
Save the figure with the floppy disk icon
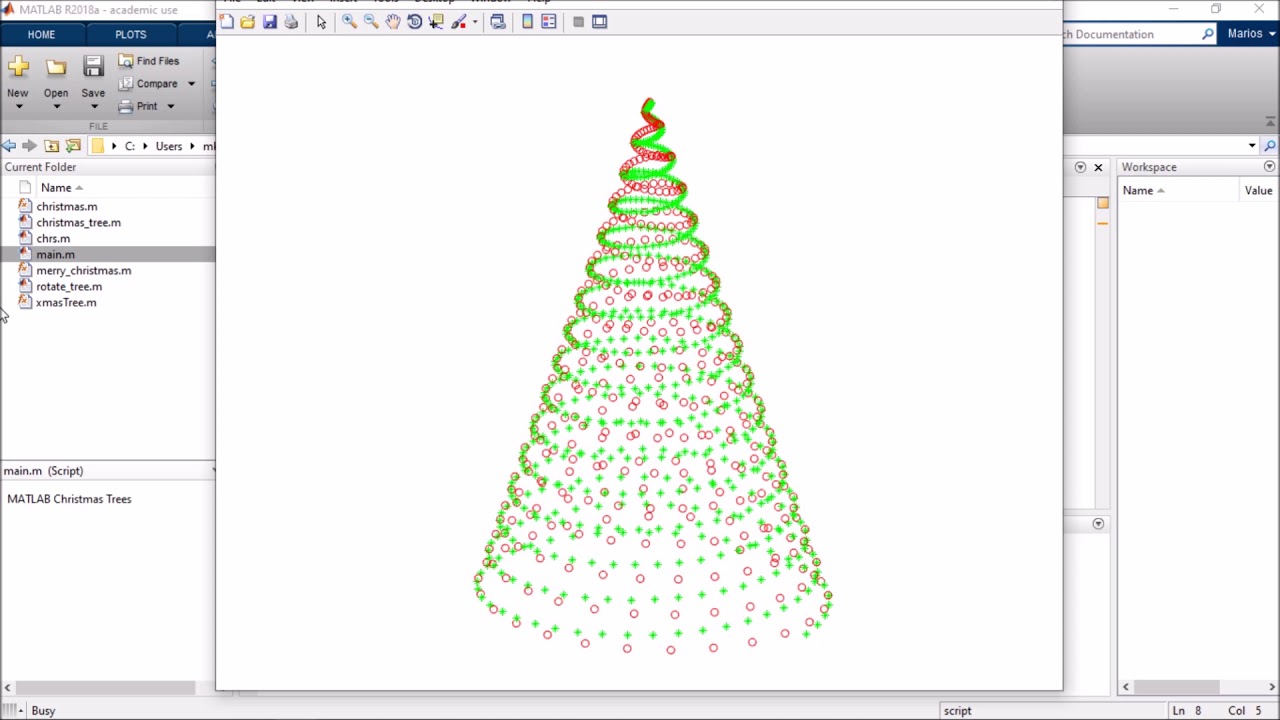(270, 22)
